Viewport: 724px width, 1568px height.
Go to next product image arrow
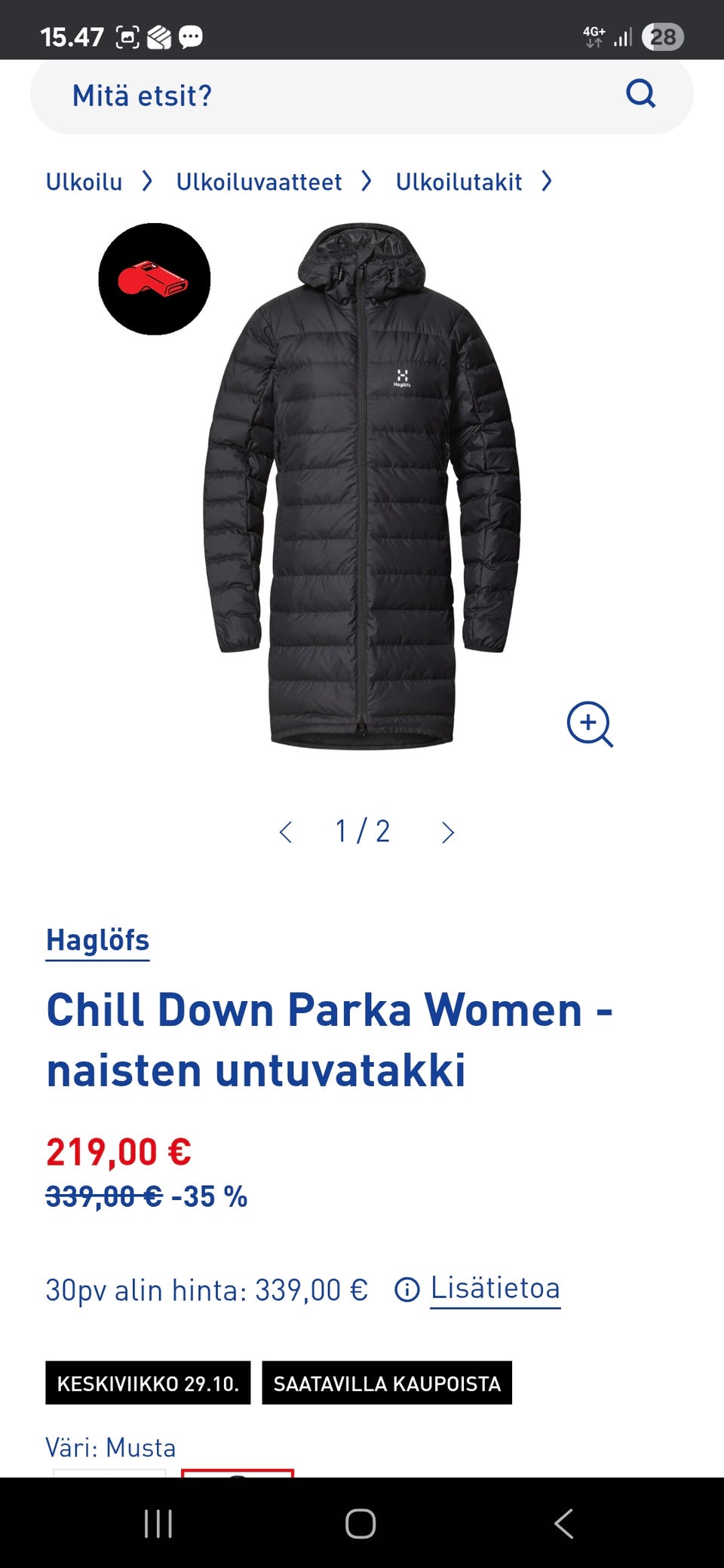[x=448, y=832]
